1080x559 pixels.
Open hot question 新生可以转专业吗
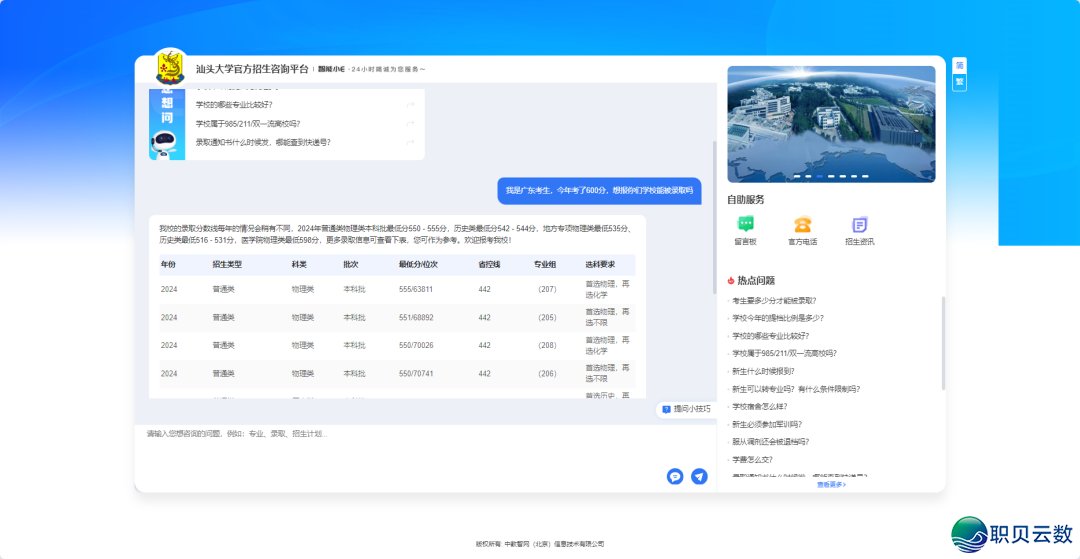click(x=796, y=389)
